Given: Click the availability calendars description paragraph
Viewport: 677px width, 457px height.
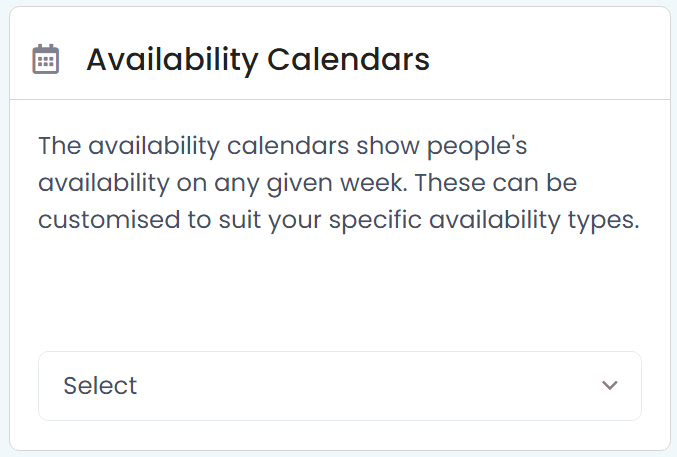Looking at the screenshot, I should [339, 183].
